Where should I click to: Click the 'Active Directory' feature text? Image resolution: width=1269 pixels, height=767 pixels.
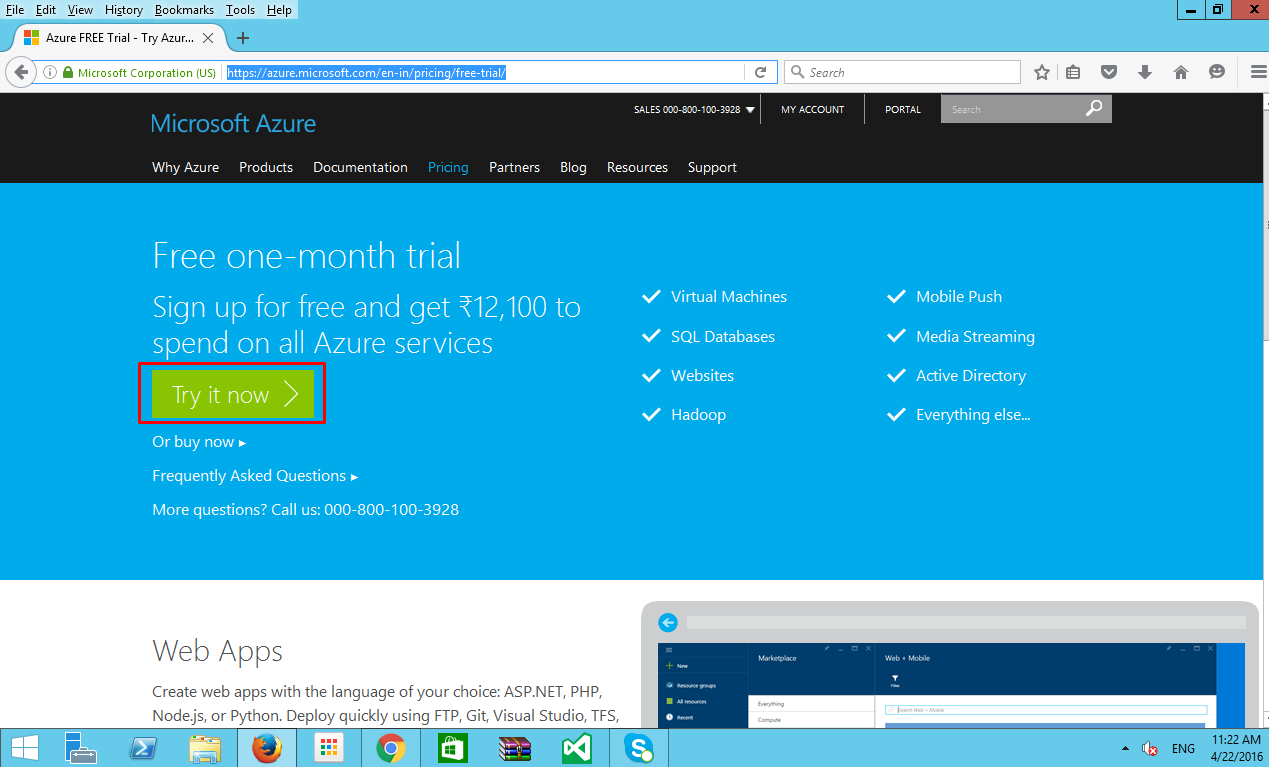(971, 376)
